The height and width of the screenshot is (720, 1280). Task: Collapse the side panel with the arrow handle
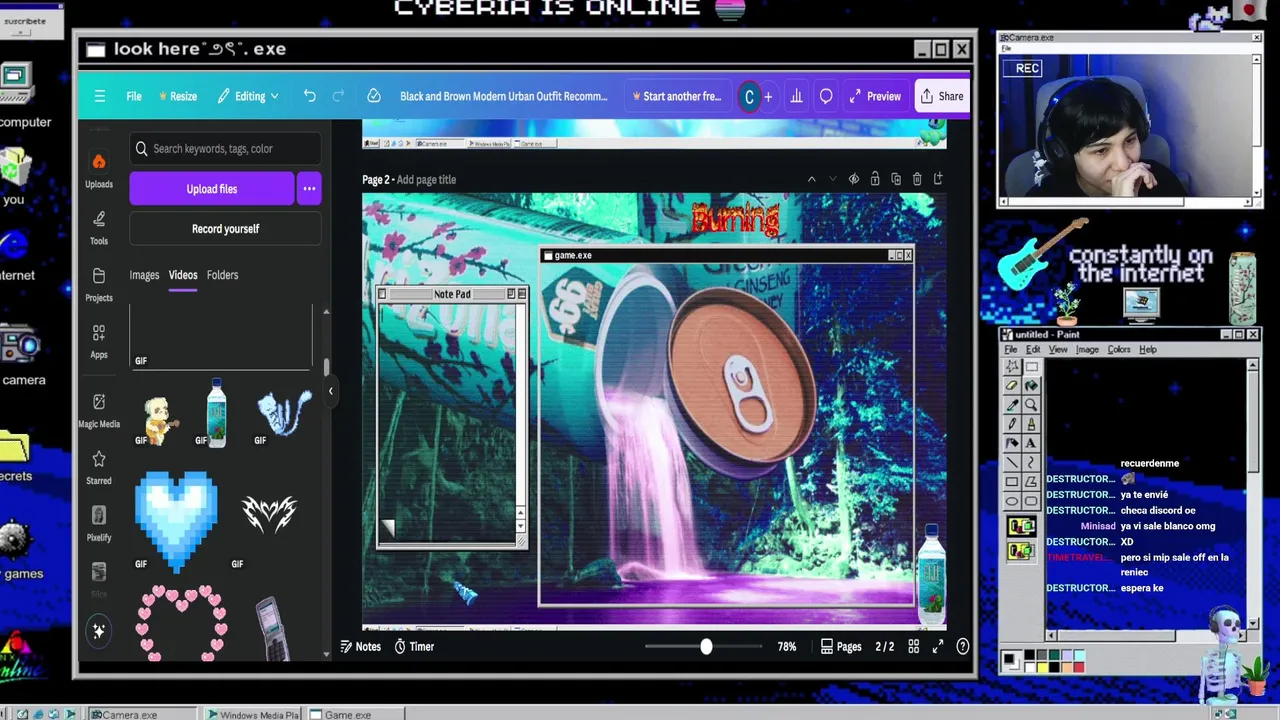click(x=330, y=391)
